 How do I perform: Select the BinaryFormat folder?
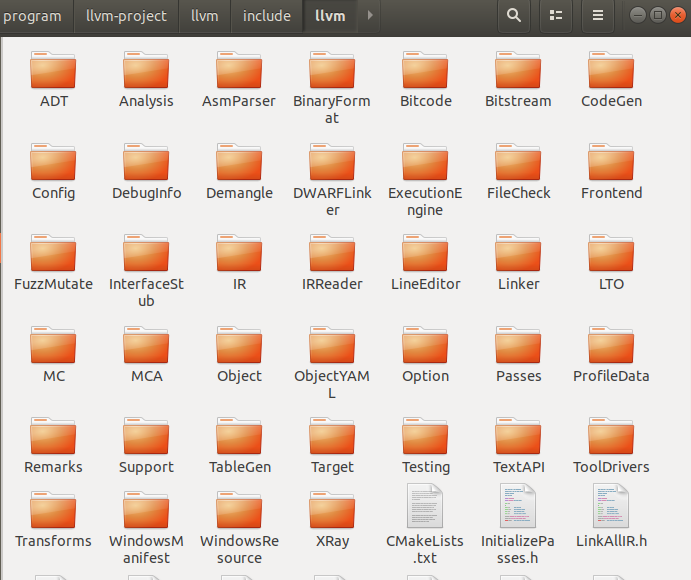tap(332, 87)
